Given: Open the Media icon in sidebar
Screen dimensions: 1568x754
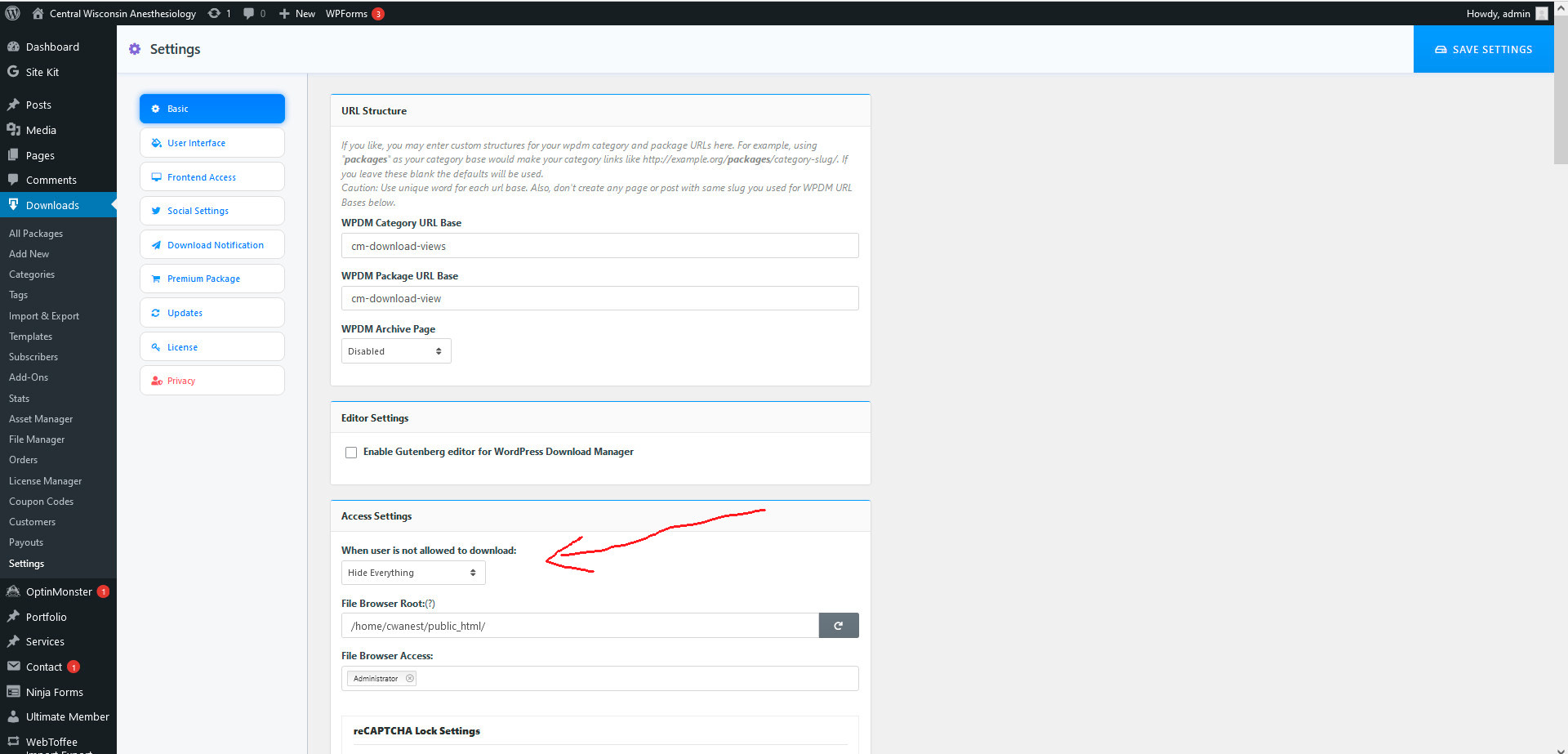Looking at the screenshot, I should (13, 130).
